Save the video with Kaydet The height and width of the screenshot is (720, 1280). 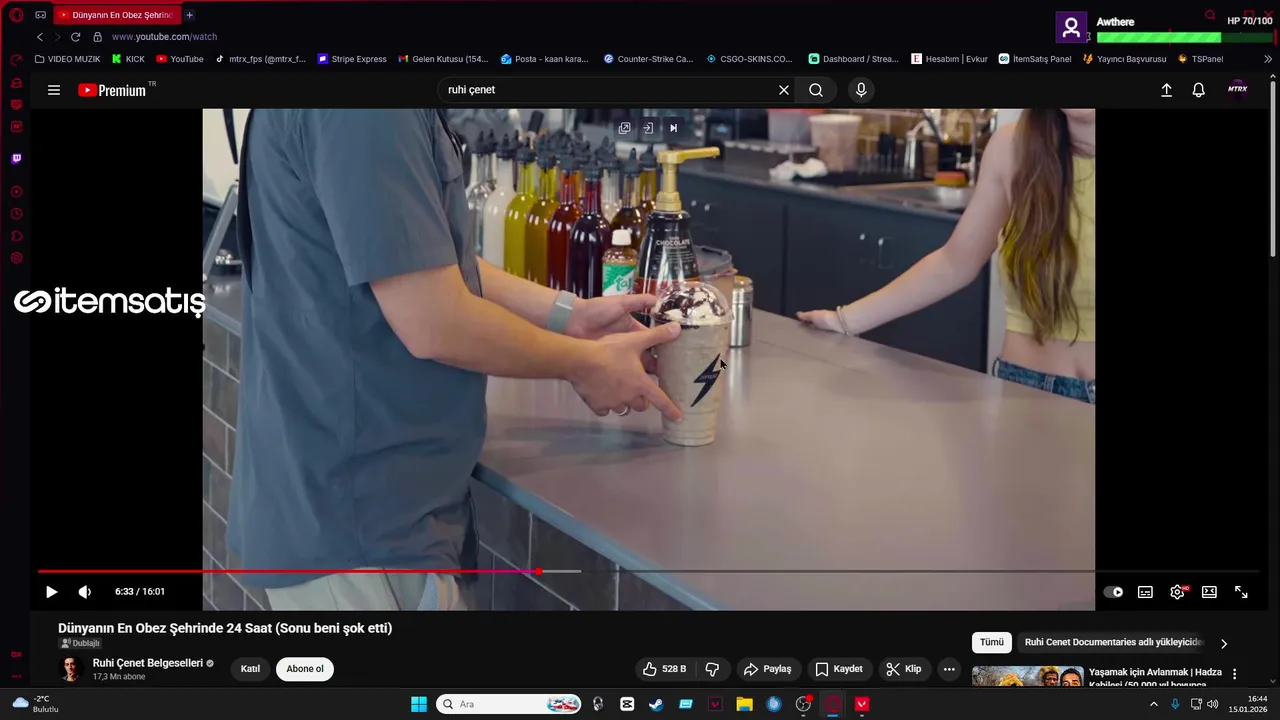[x=838, y=669]
